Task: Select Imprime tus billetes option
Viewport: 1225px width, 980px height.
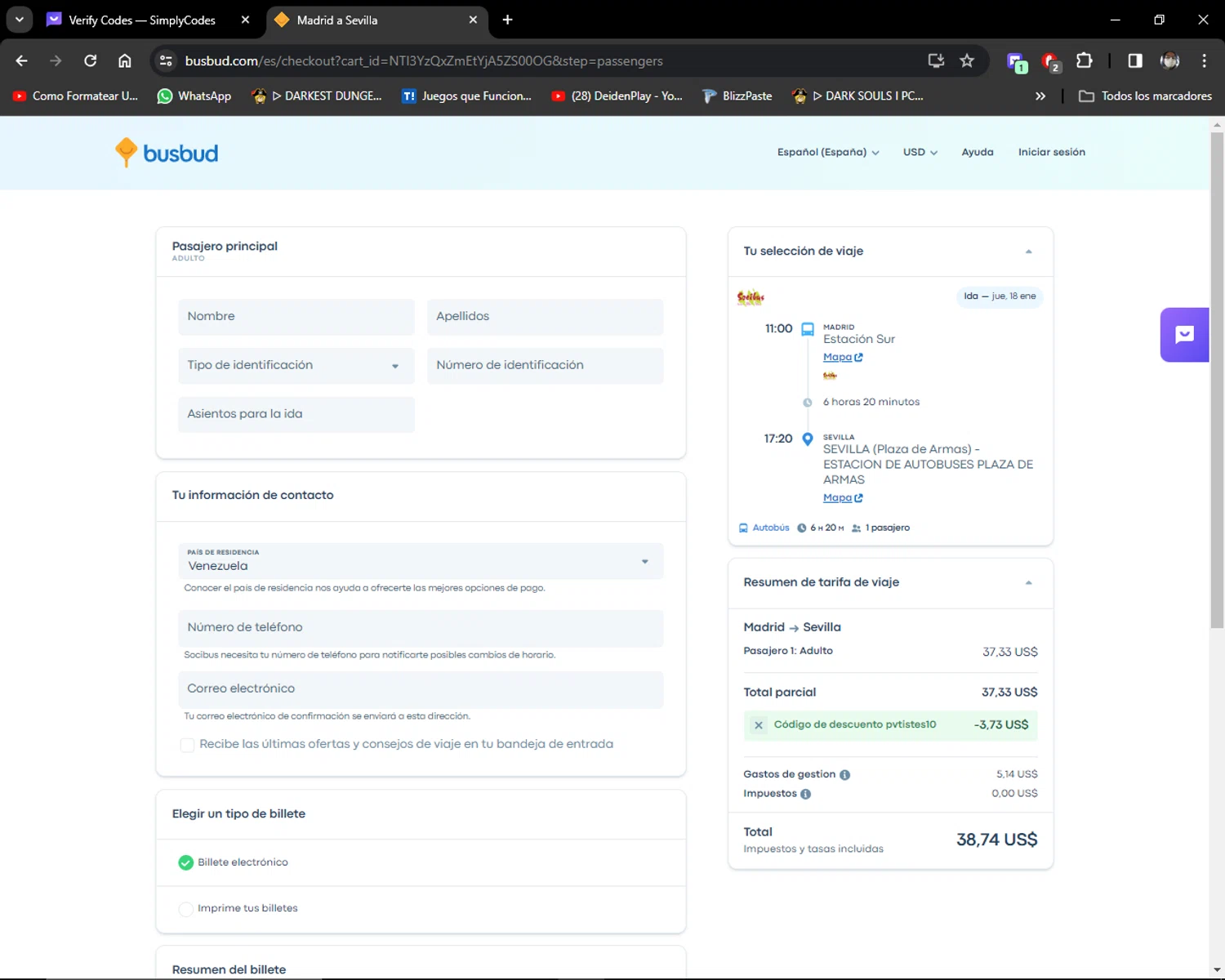Action: [186, 909]
